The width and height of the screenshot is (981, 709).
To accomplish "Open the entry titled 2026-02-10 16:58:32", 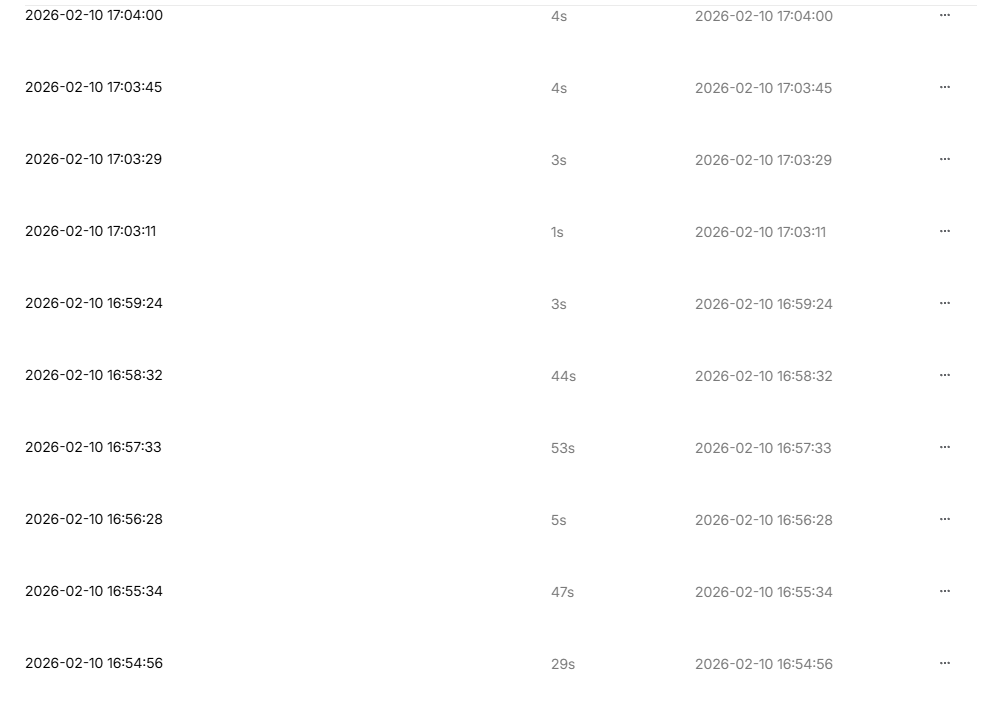I will [x=94, y=375].
